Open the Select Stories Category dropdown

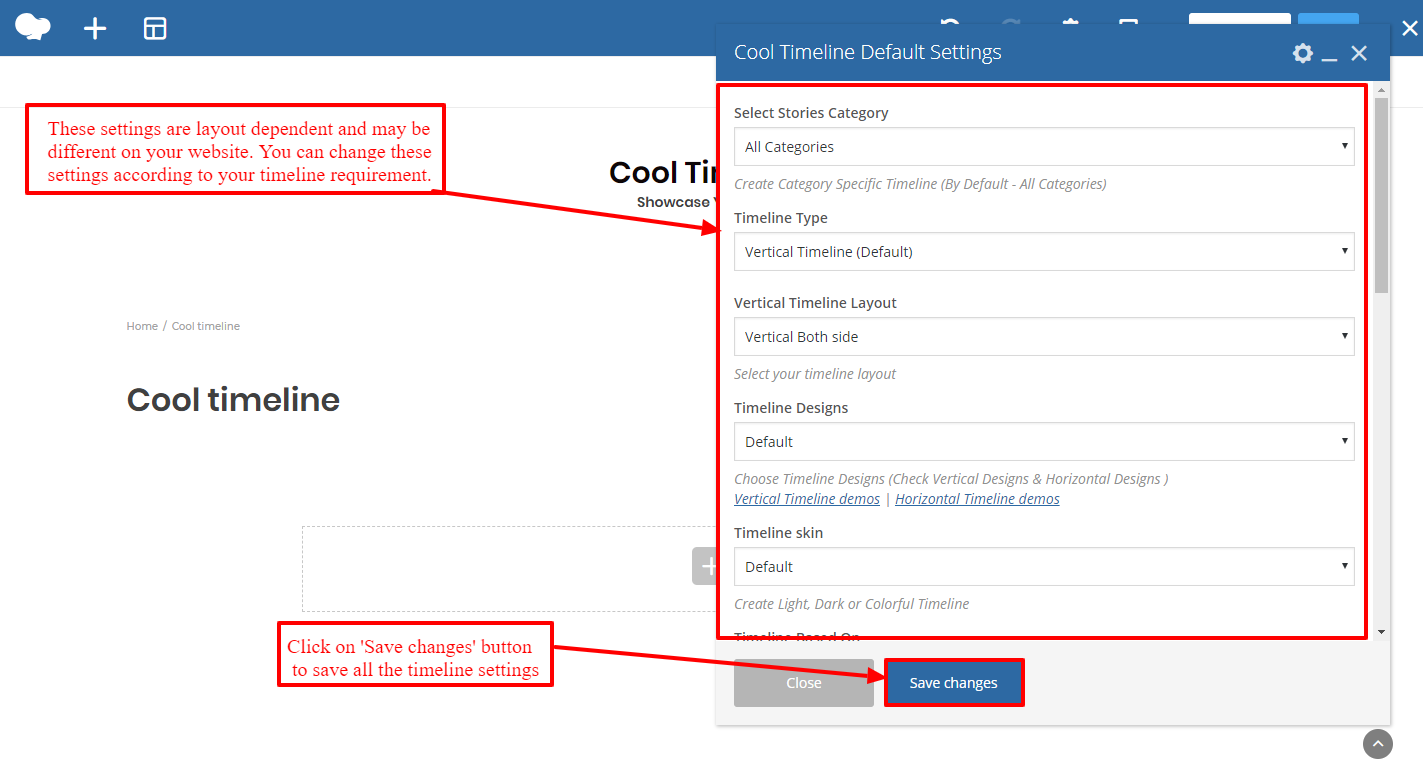pyautogui.click(x=1044, y=147)
